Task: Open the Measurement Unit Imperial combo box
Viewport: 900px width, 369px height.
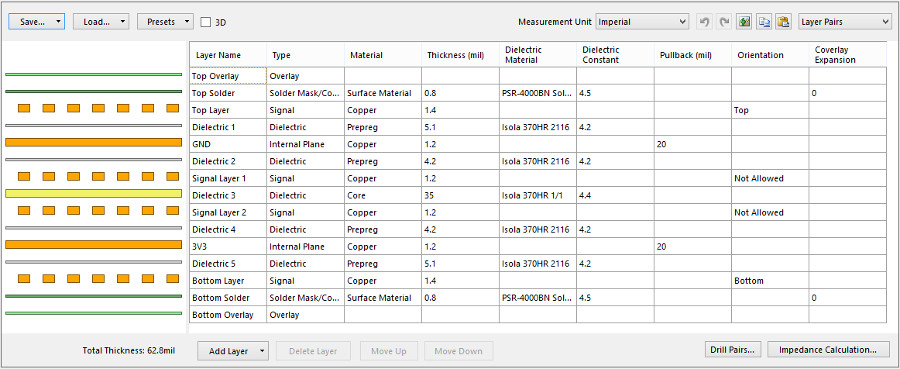Action: click(x=642, y=22)
